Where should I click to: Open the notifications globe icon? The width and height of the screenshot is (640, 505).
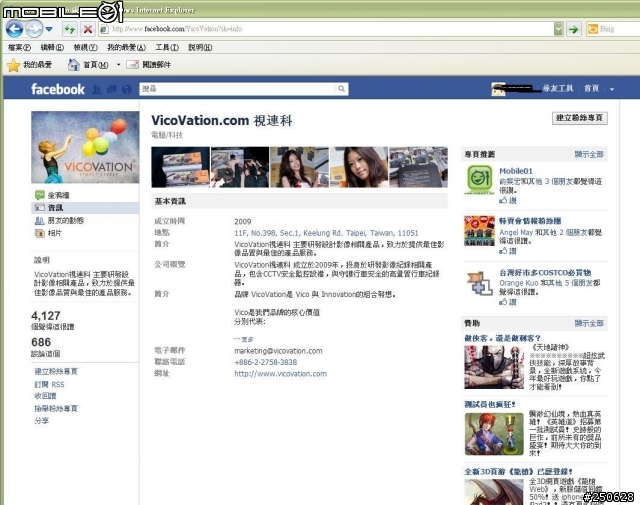pyautogui.click(x=127, y=89)
